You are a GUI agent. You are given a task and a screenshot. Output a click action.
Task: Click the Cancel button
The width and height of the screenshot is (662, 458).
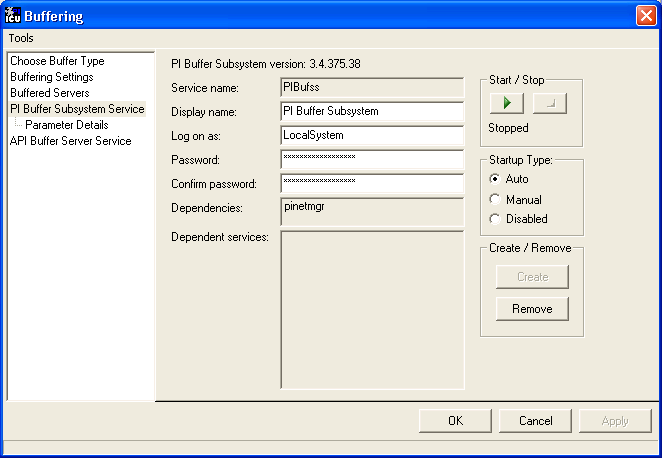tap(535, 421)
